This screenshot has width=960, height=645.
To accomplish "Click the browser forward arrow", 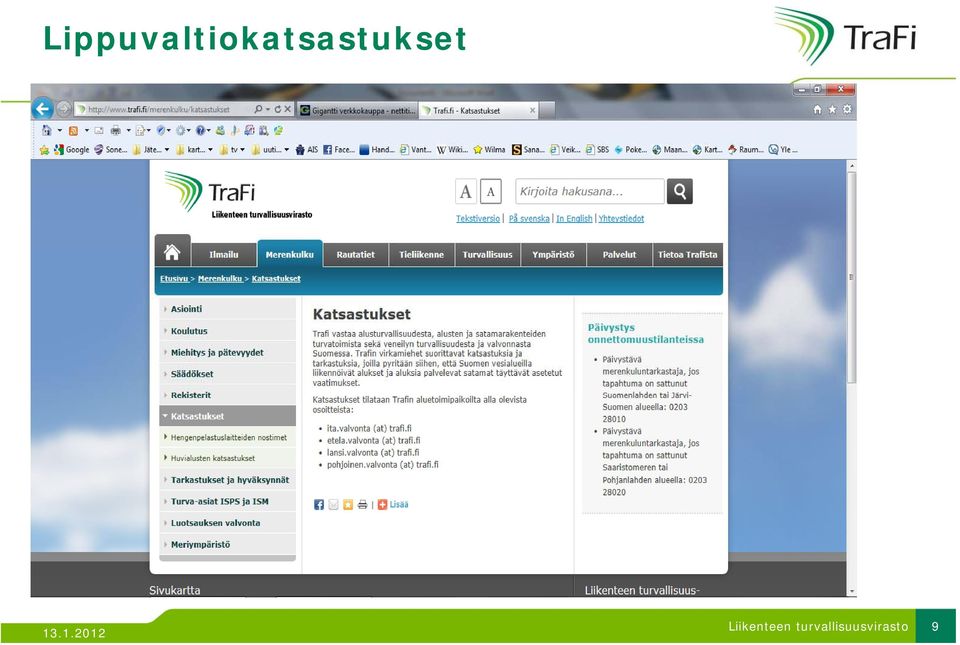I will pos(64,109).
